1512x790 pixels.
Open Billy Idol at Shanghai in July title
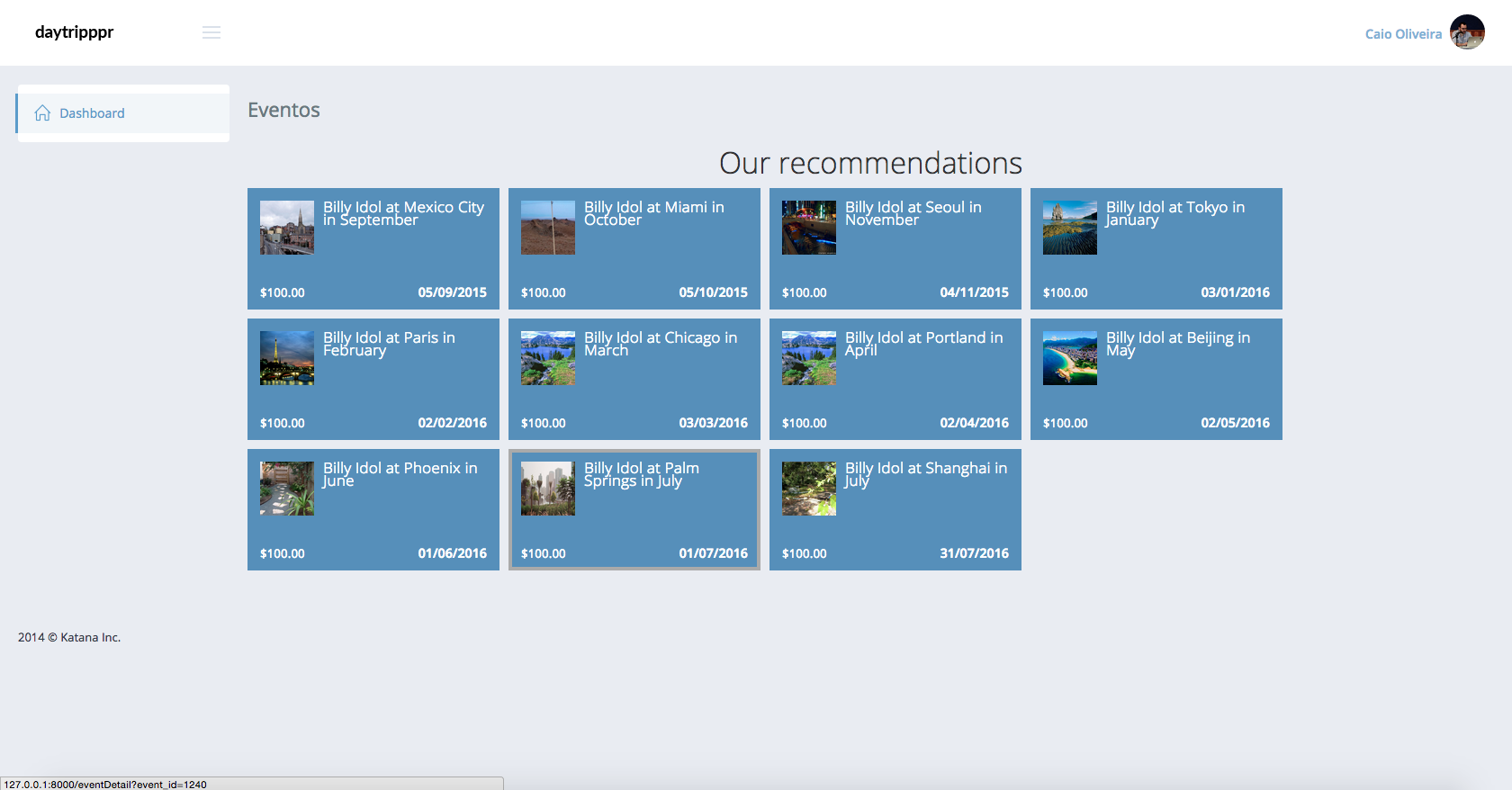(926, 474)
